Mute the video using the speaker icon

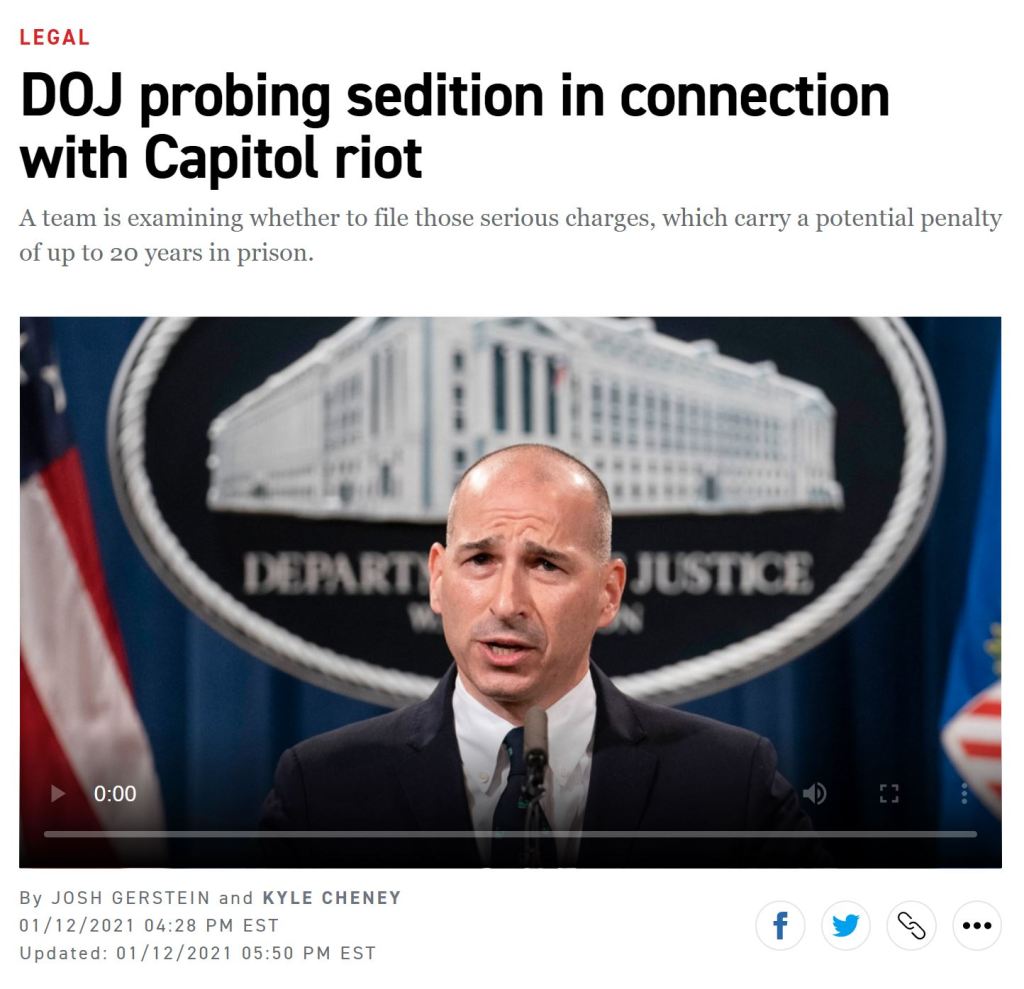tap(814, 794)
